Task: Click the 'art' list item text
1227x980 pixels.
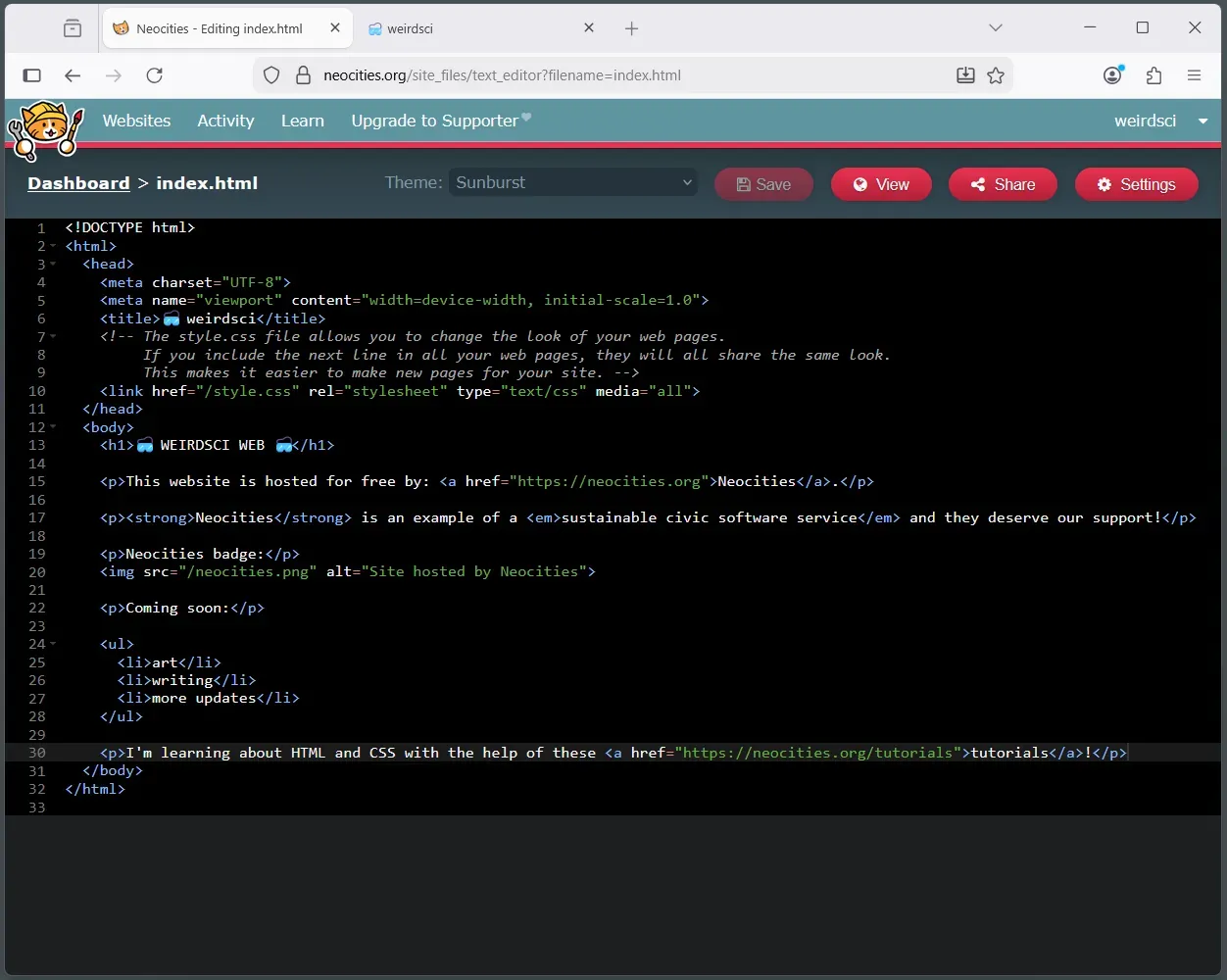Action: (x=165, y=662)
